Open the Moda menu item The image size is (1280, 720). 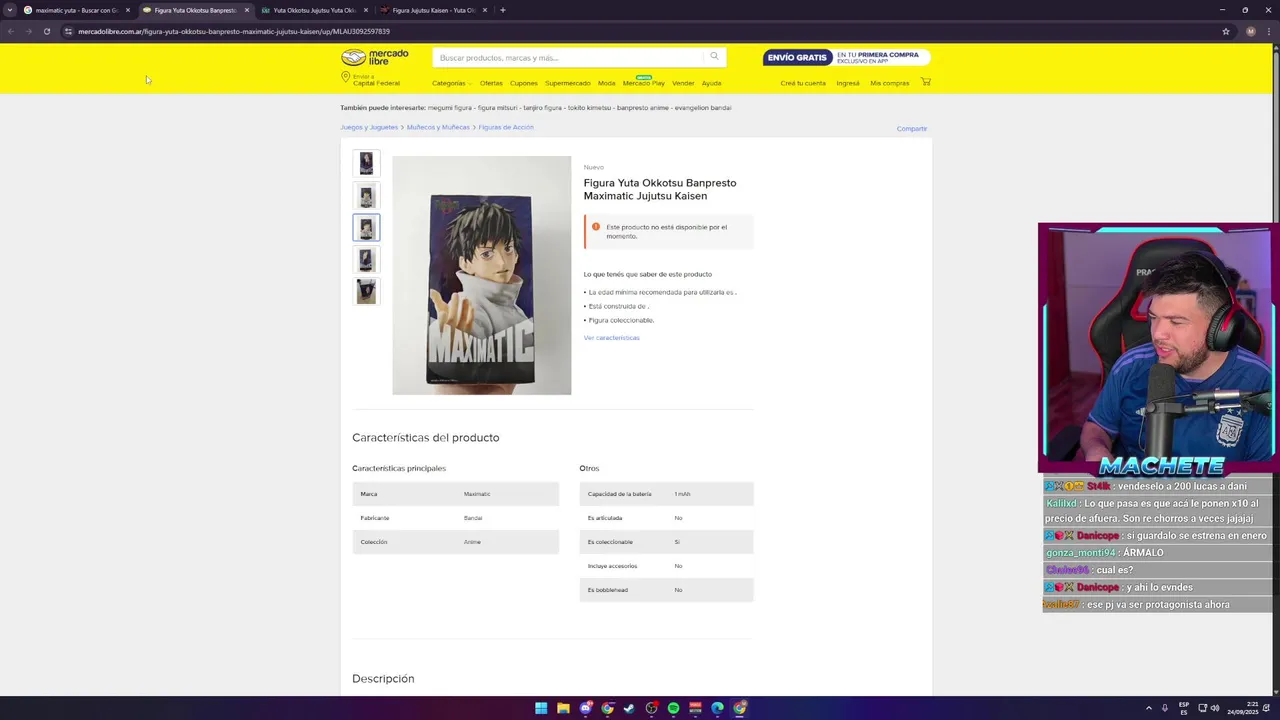tap(606, 83)
